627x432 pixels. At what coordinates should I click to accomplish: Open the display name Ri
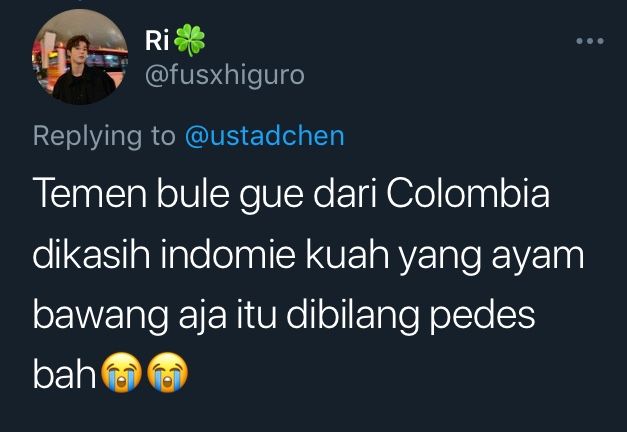(157, 40)
